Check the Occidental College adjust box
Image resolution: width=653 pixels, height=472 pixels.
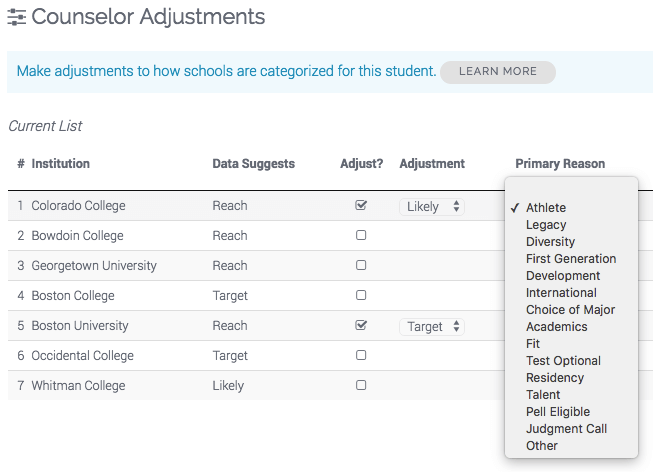pyautogui.click(x=361, y=355)
